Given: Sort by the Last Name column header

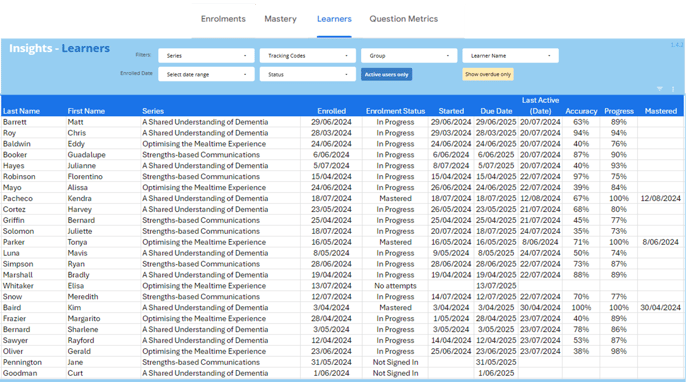Looking at the screenshot, I should [x=21, y=111].
